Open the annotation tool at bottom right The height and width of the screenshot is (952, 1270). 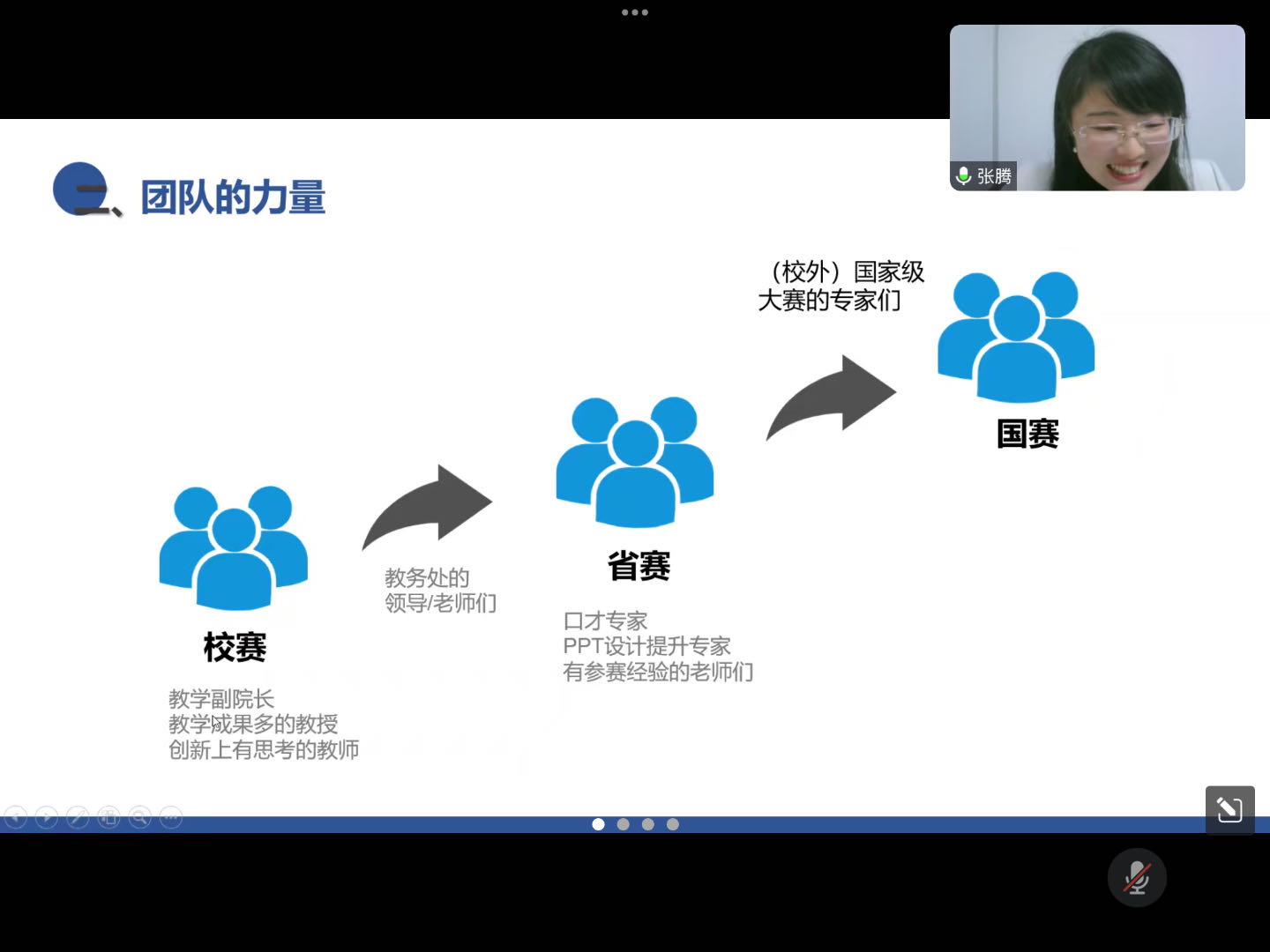[x=1229, y=809]
